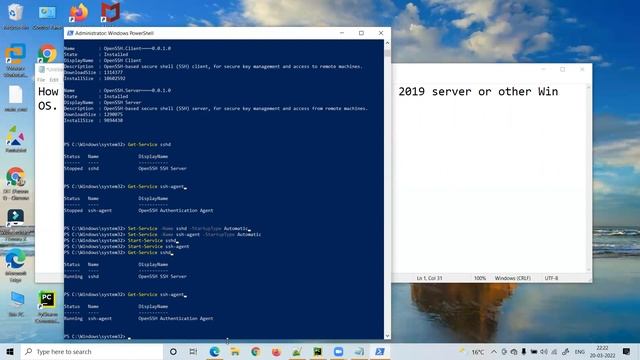
Task: Minimize the PowerShell window
Action: point(342,33)
